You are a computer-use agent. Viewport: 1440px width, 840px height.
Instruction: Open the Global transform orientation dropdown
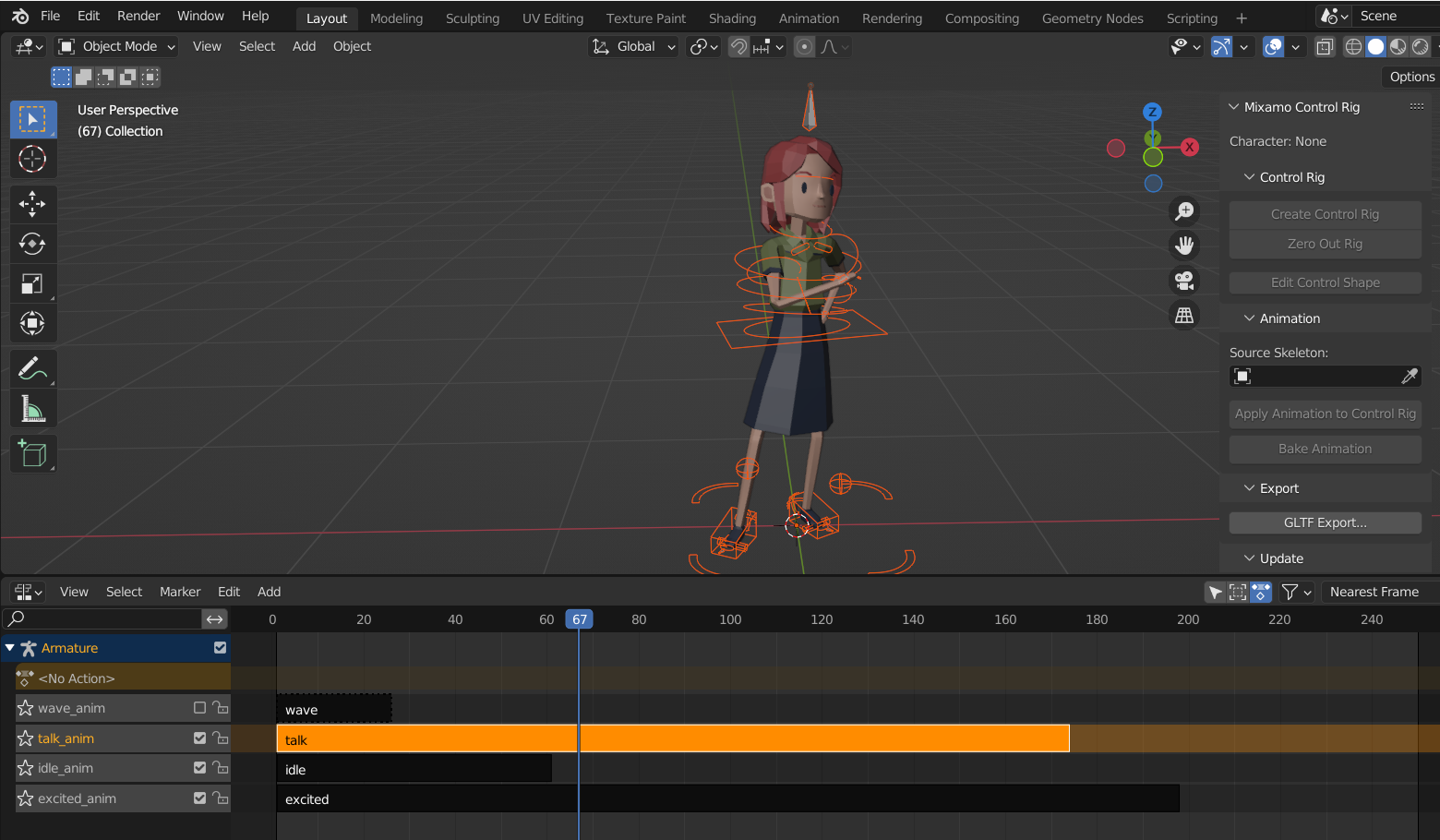coord(635,46)
